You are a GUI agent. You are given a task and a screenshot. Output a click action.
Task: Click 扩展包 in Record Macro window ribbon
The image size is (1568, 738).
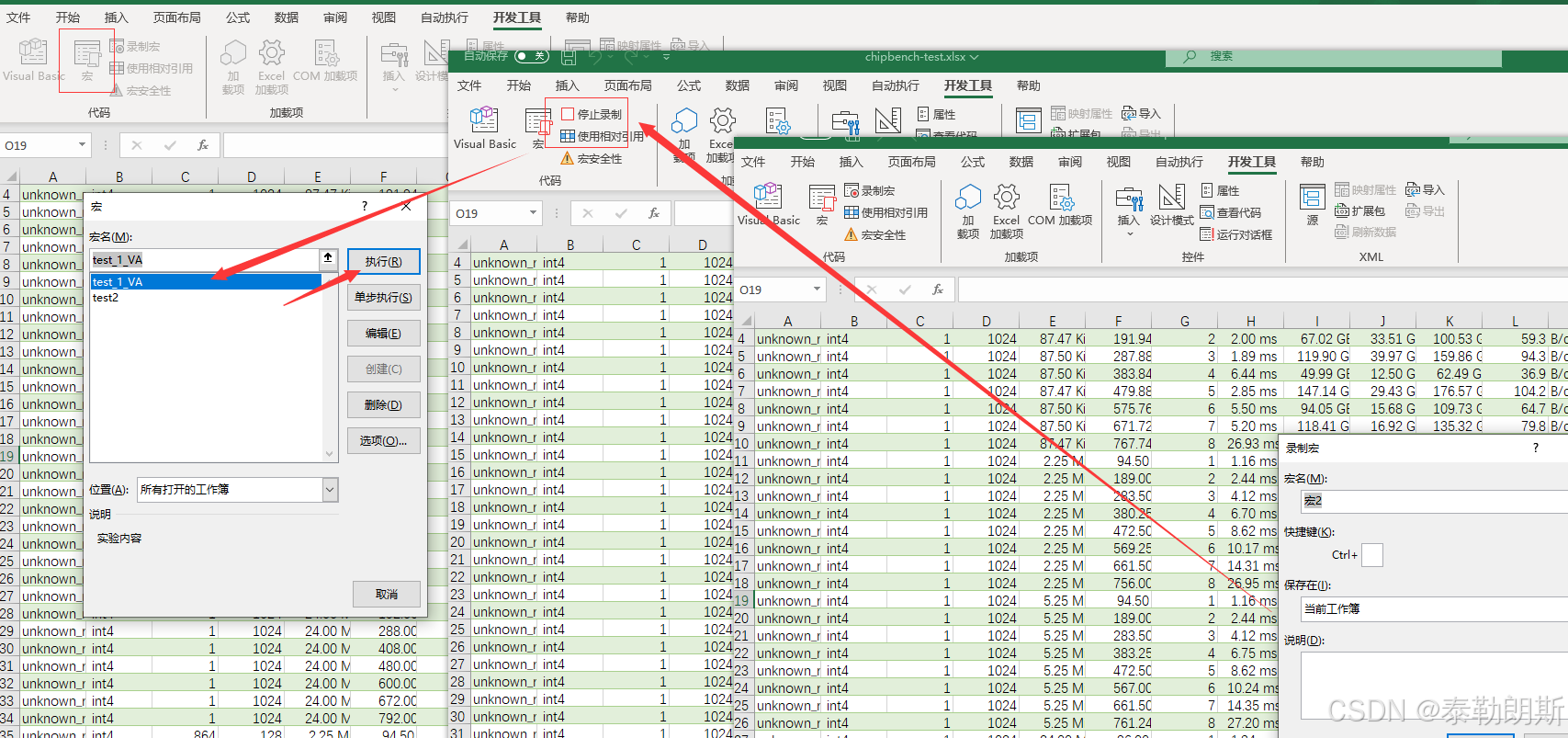(1359, 210)
